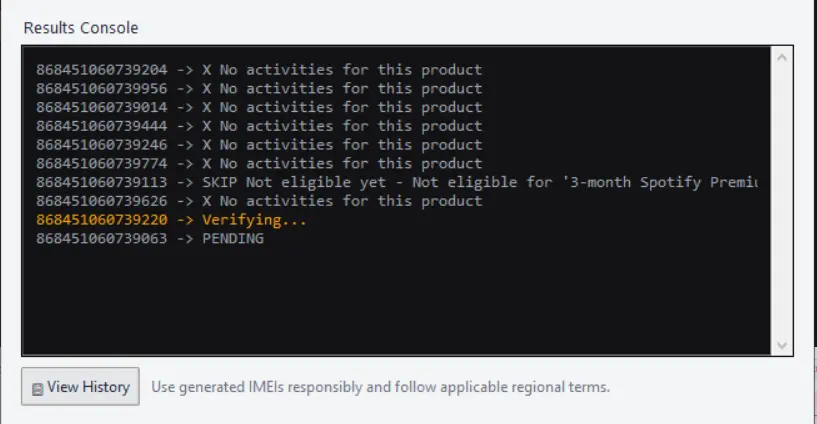This screenshot has height=424, width=817.
Task: Select the console line for IMEI 868451060739204
Action: point(259,70)
